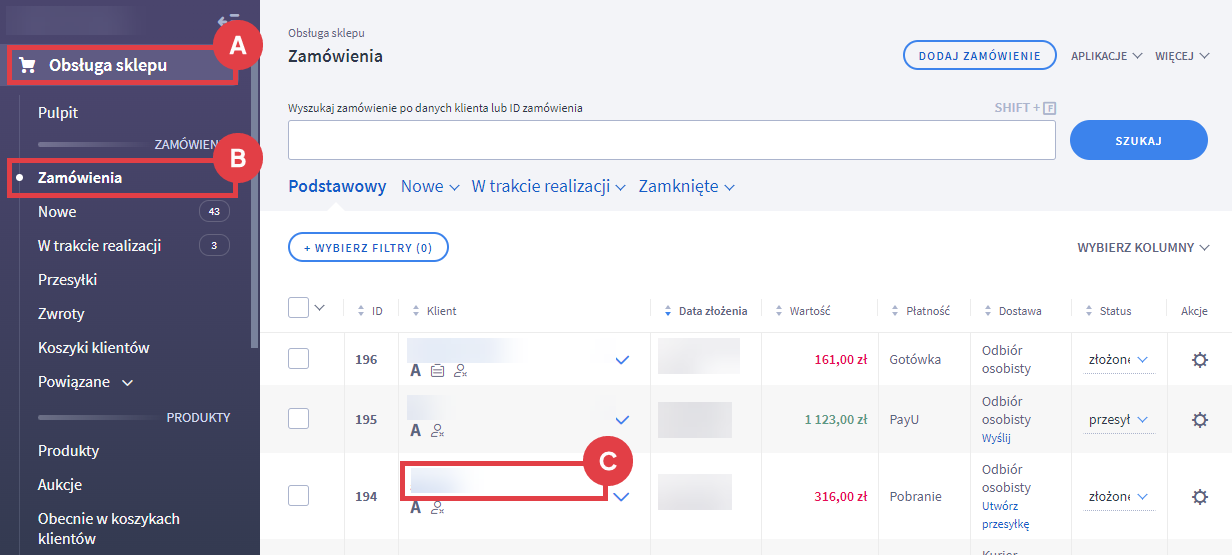This screenshot has height=555, width=1232.
Task: Check the select-all orders checkbox in header
Action: pos(298,308)
